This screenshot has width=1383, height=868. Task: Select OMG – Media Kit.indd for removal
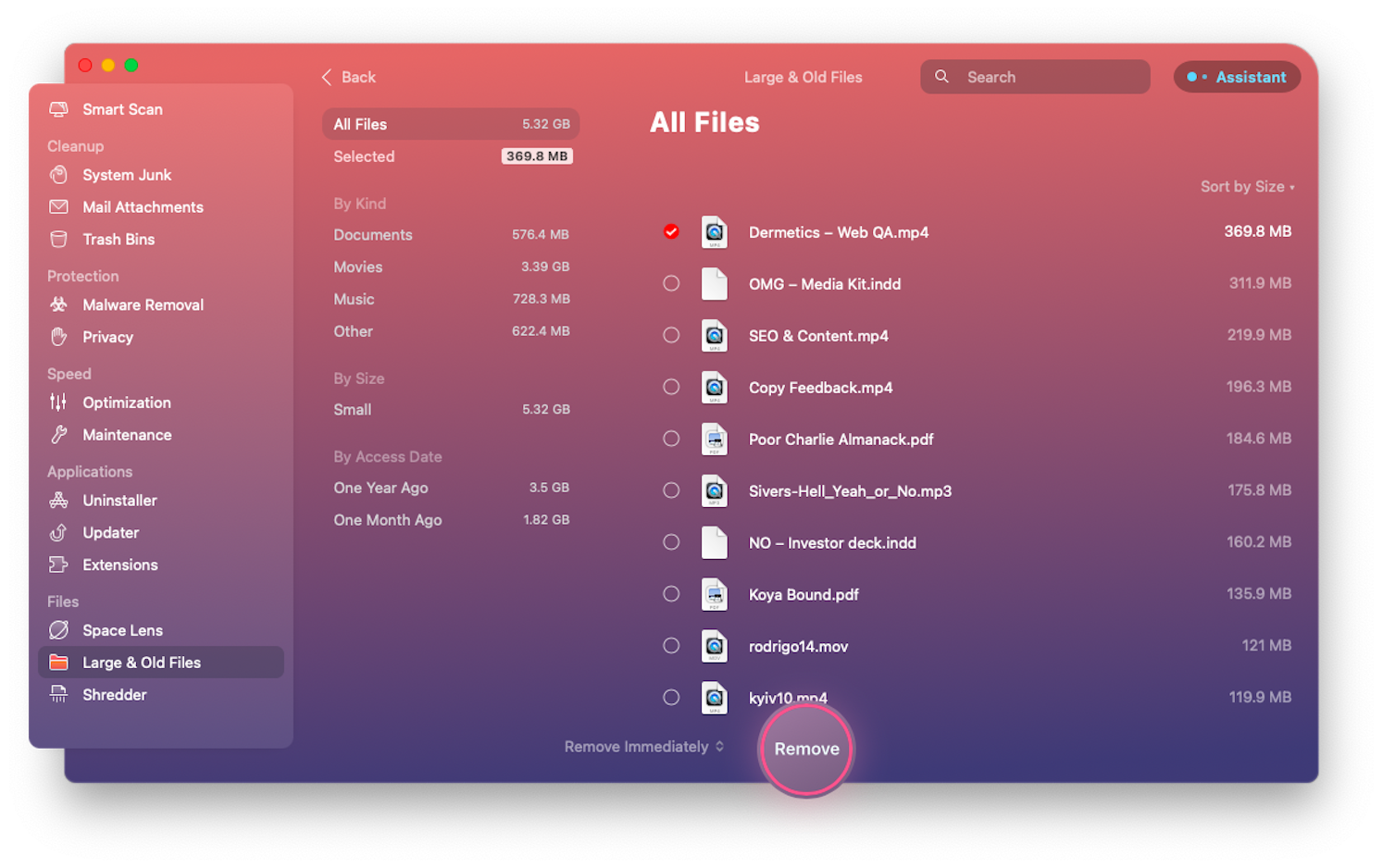671,283
